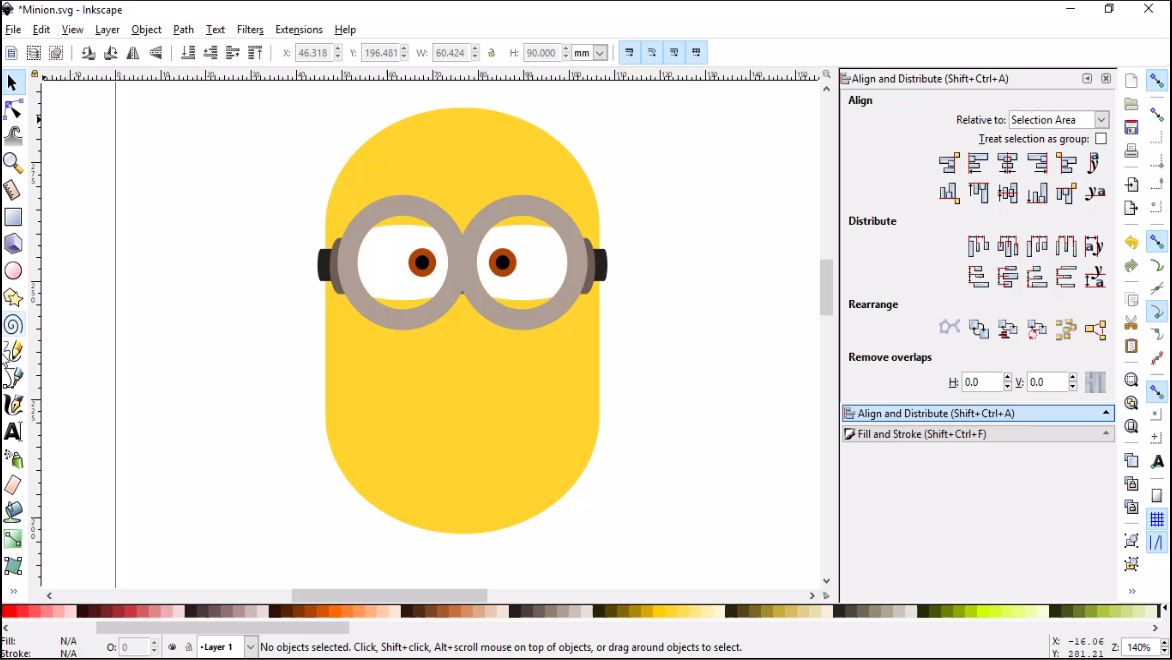Toggle current layer lock icon
1172x660 pixels.
pyautogui.click(x=188, y=647)
